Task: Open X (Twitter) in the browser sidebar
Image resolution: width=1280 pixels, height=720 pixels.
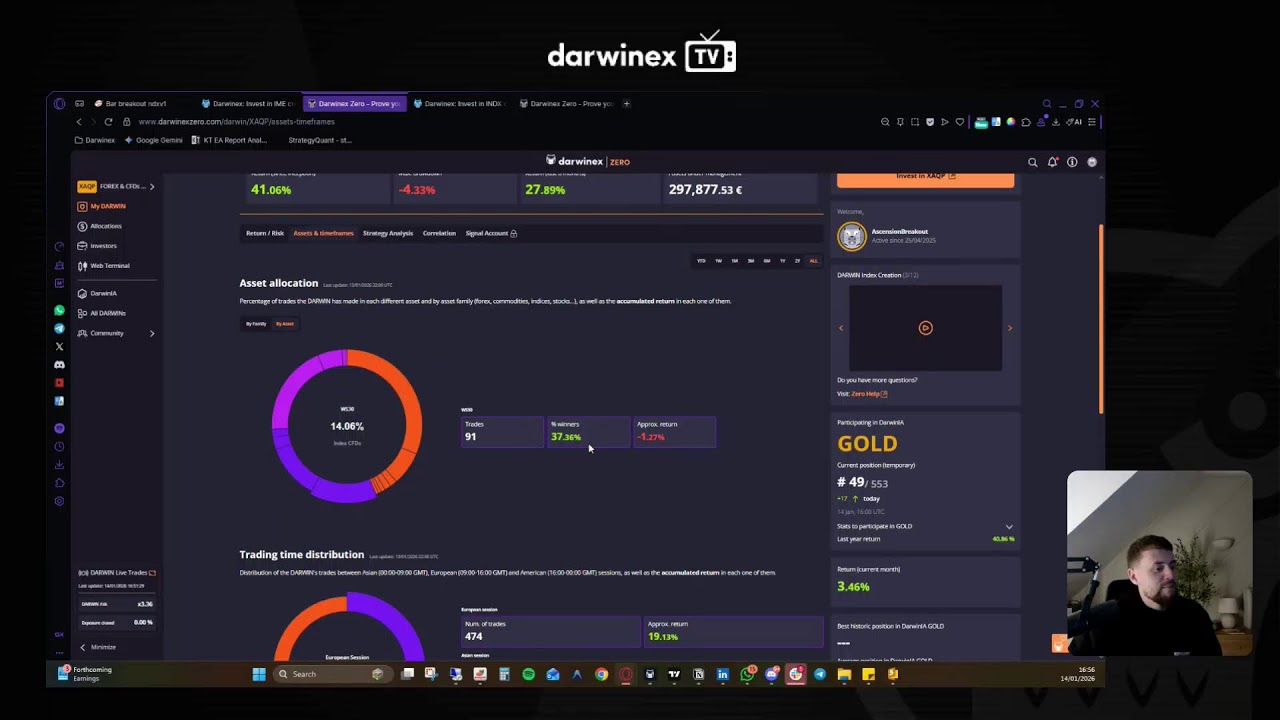Action: (59, 347)
